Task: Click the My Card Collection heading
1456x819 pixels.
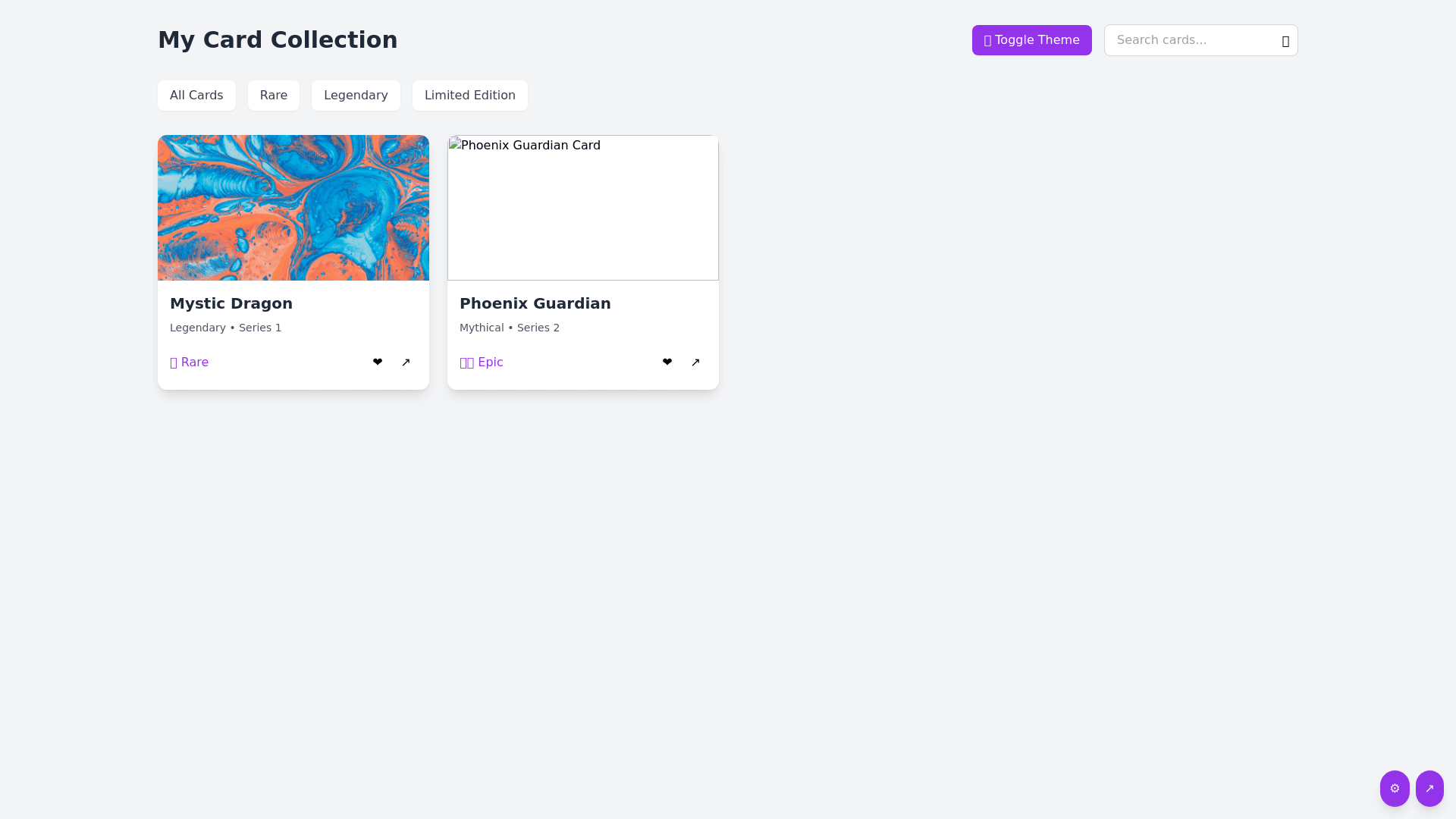Action: pyautogui.click(x=278, y=40)
